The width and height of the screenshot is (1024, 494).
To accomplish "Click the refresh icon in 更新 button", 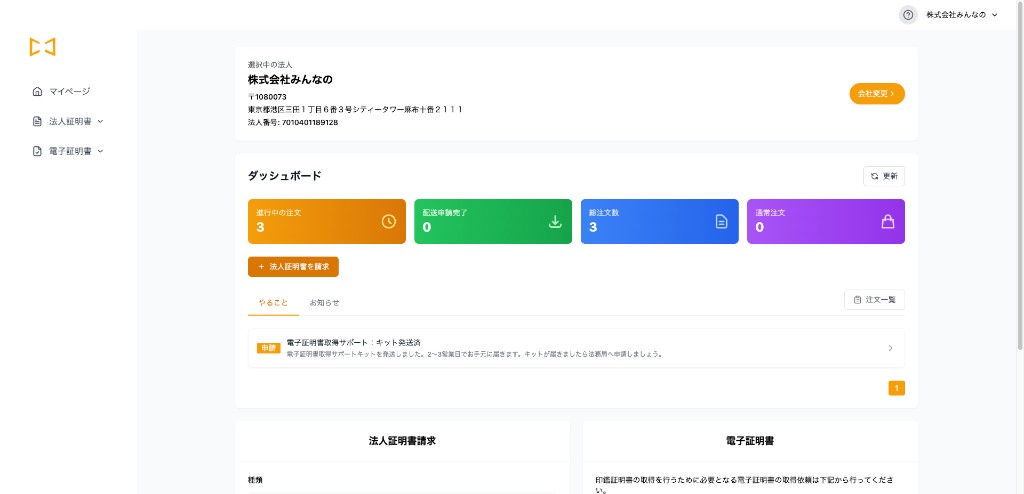I will click(874, 176).
